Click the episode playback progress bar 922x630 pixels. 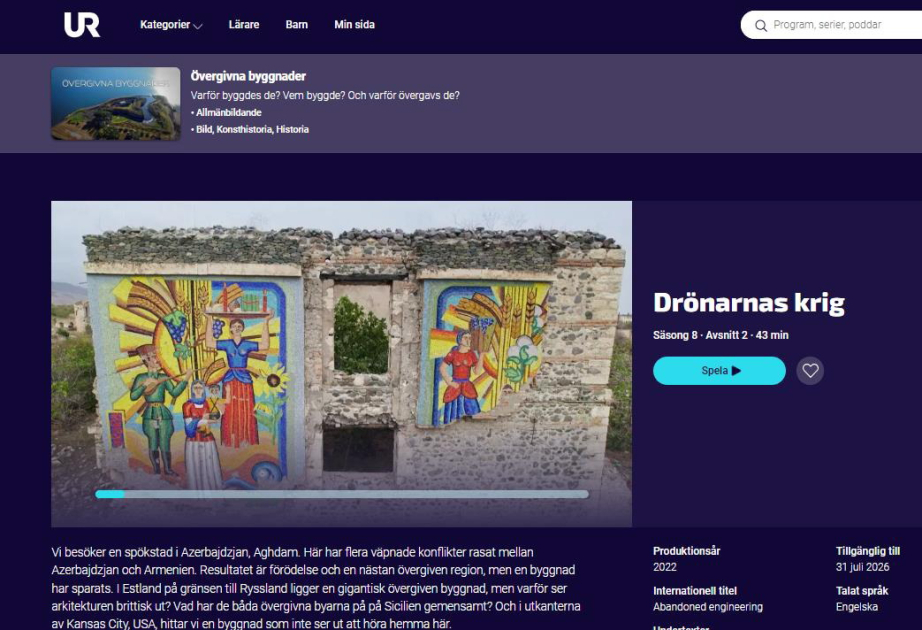pyautogui.click(x=341, y=494)
